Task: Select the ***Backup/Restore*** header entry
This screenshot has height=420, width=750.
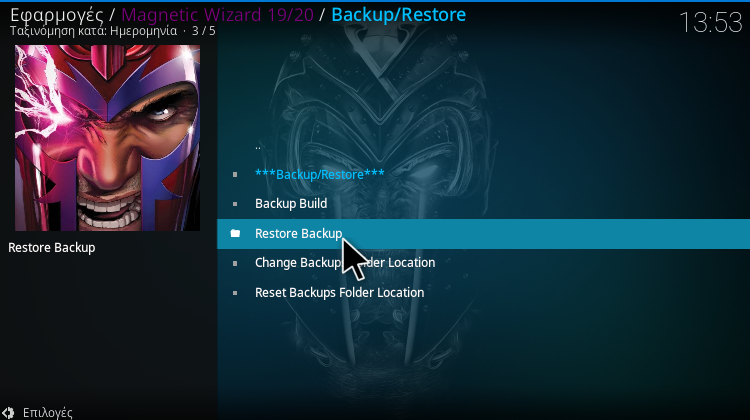Action: pyautogui.click(x=484, y=175)
